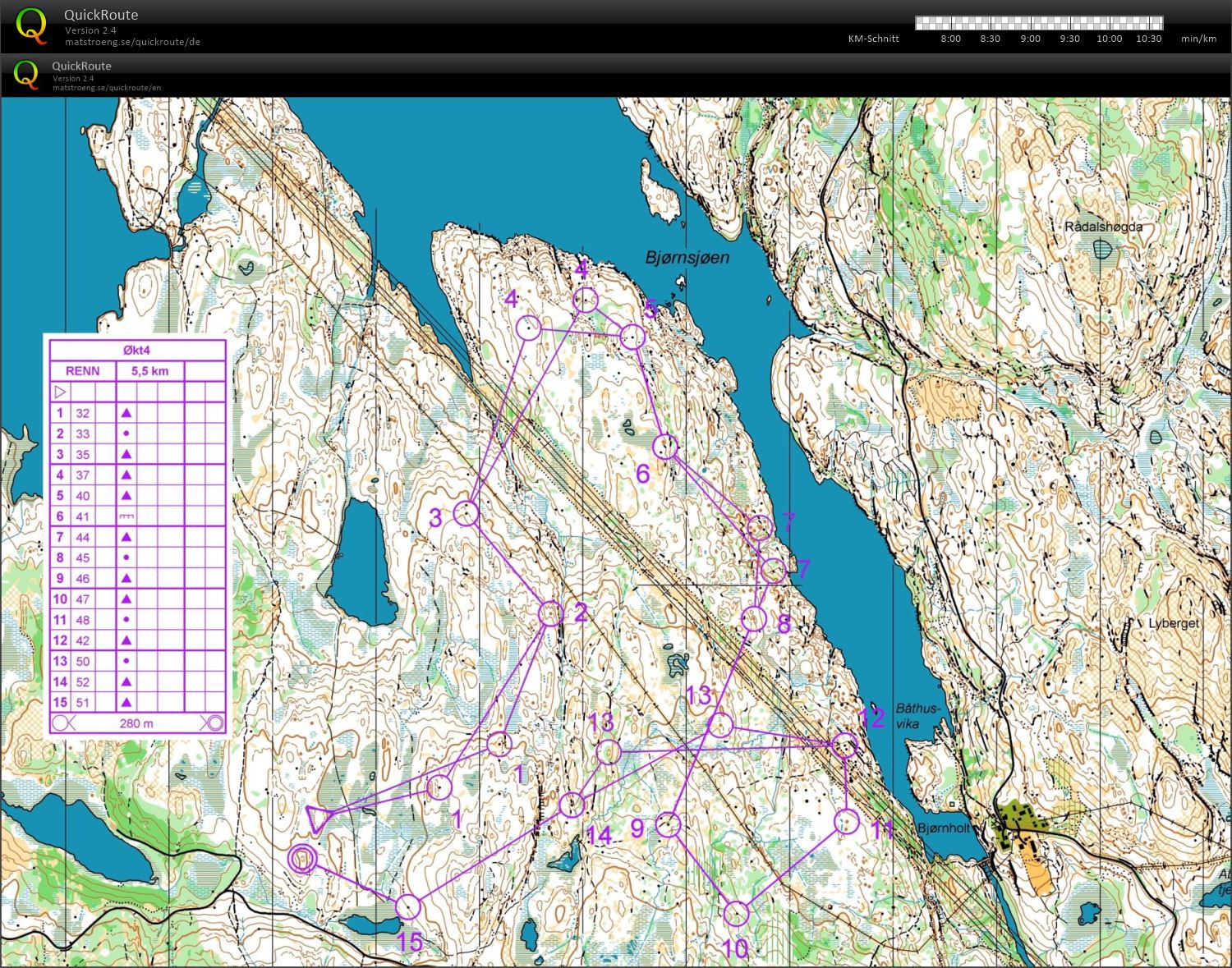Select control row 13, code 50, in the table

(x=137, y=661)
